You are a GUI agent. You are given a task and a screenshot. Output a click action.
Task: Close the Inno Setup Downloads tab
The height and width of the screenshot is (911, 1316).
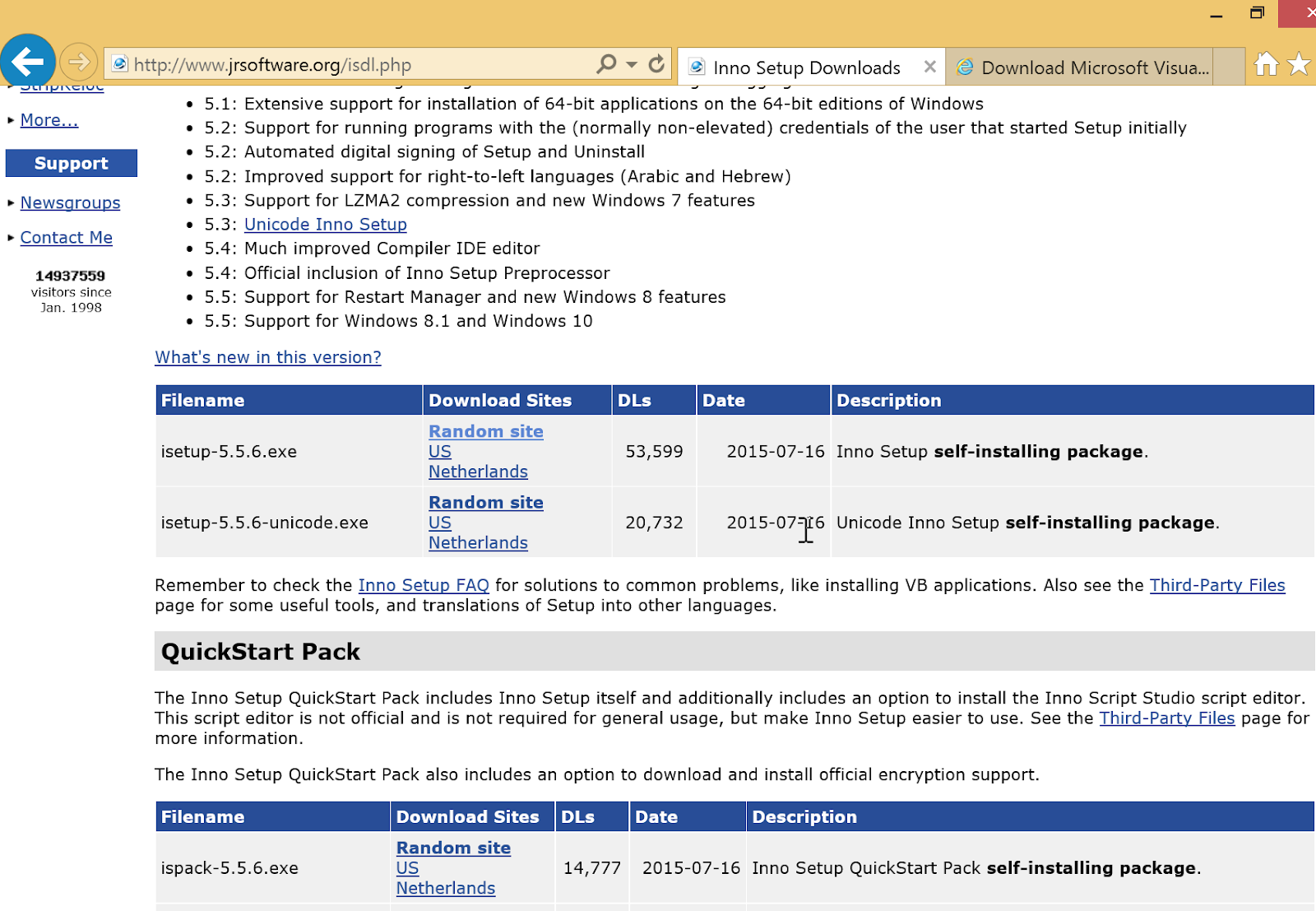[x=930, y=67]
